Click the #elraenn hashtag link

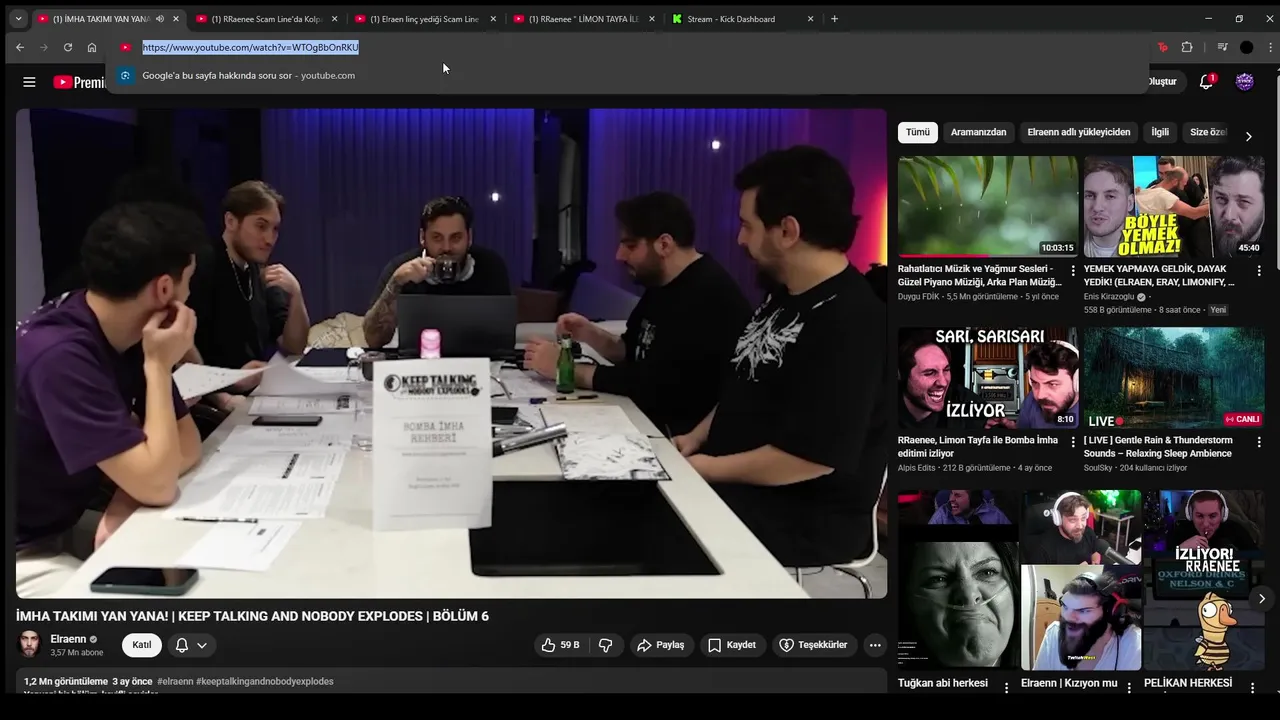[175, 681]
